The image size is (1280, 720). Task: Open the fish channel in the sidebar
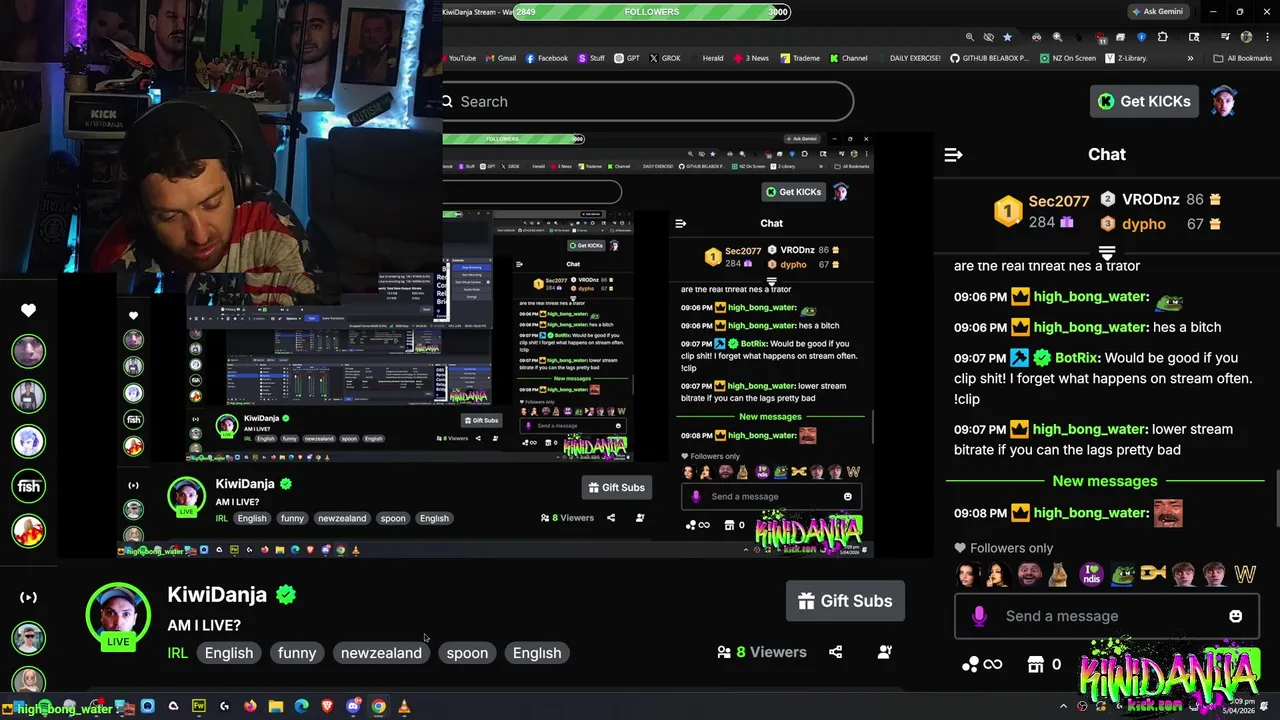(28, 486)
